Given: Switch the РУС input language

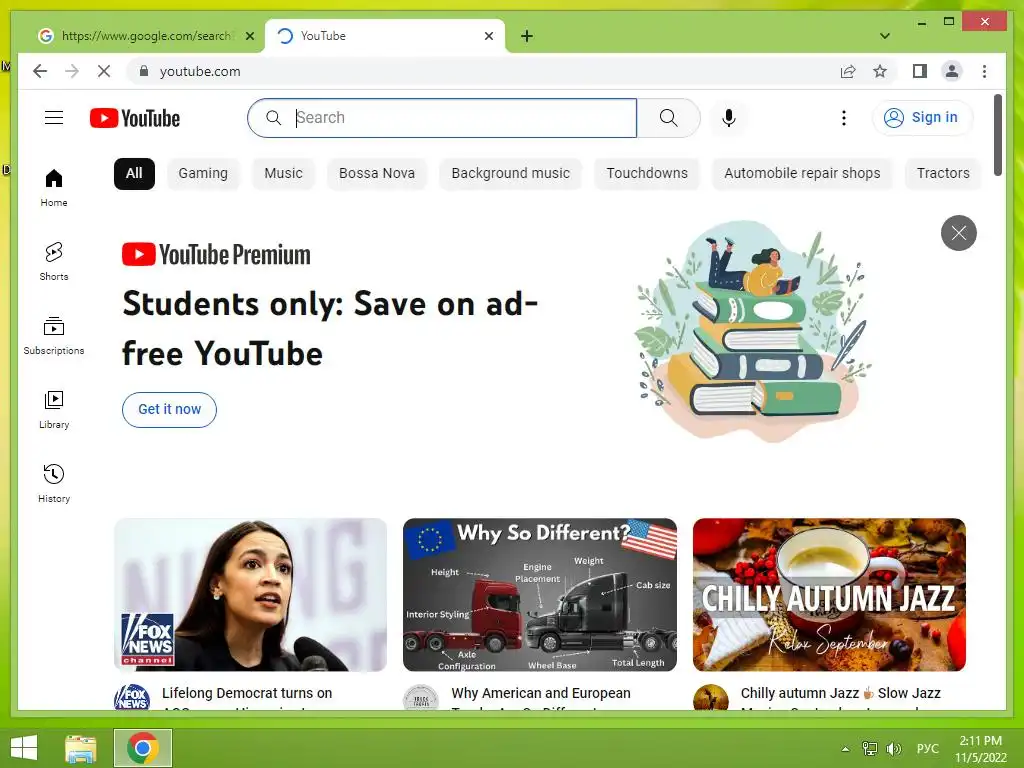Looking at the screenshot, I should pos(928,749).
